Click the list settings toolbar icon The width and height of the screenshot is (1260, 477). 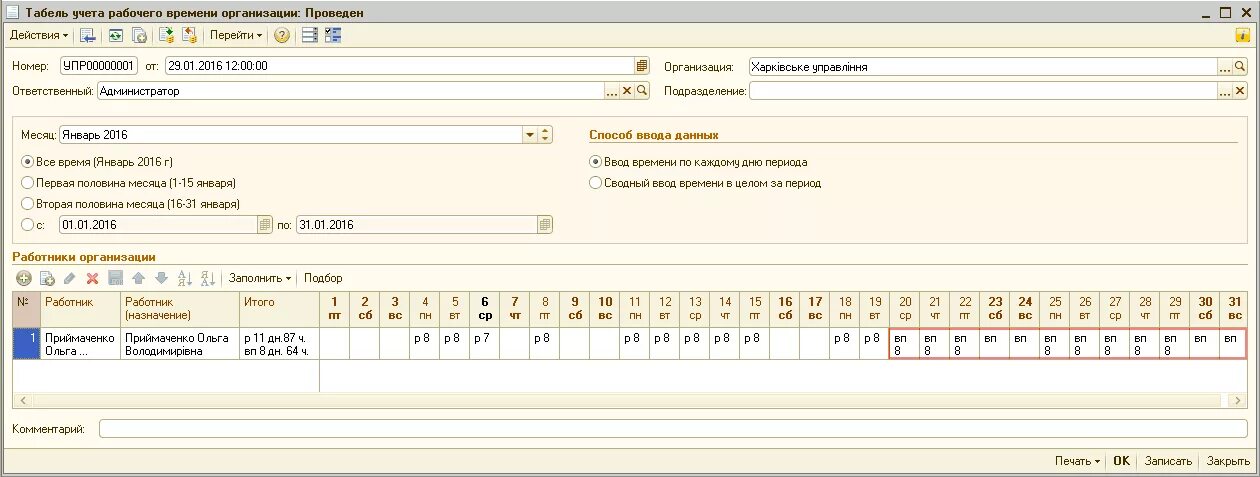click(310, 35)
